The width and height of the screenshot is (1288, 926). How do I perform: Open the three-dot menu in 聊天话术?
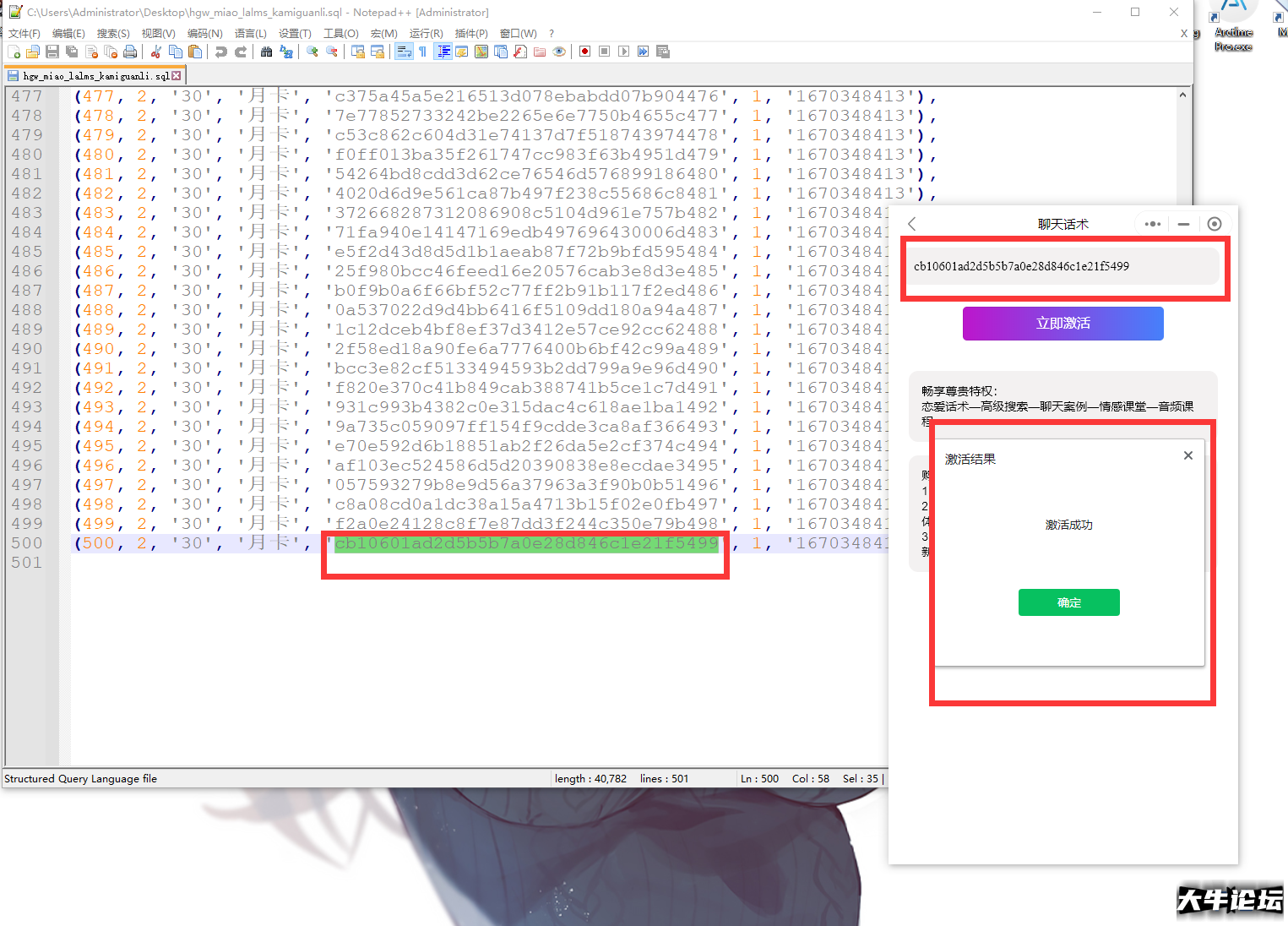(x=1153, y=224)
